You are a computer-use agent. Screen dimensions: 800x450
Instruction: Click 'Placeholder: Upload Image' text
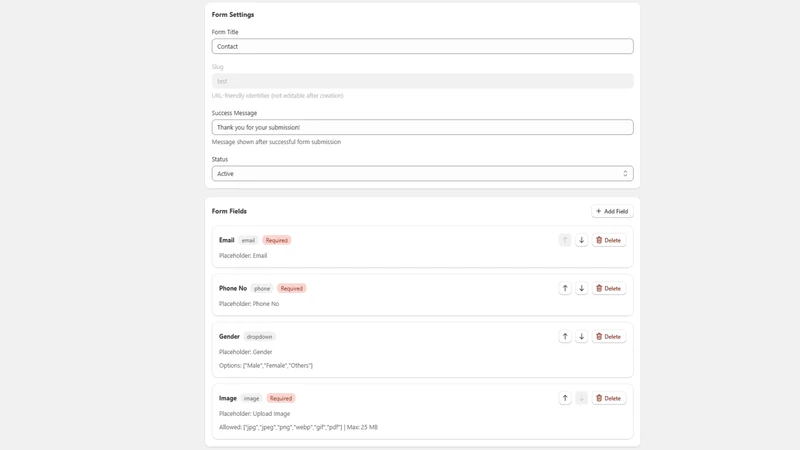tap(255, 414)
